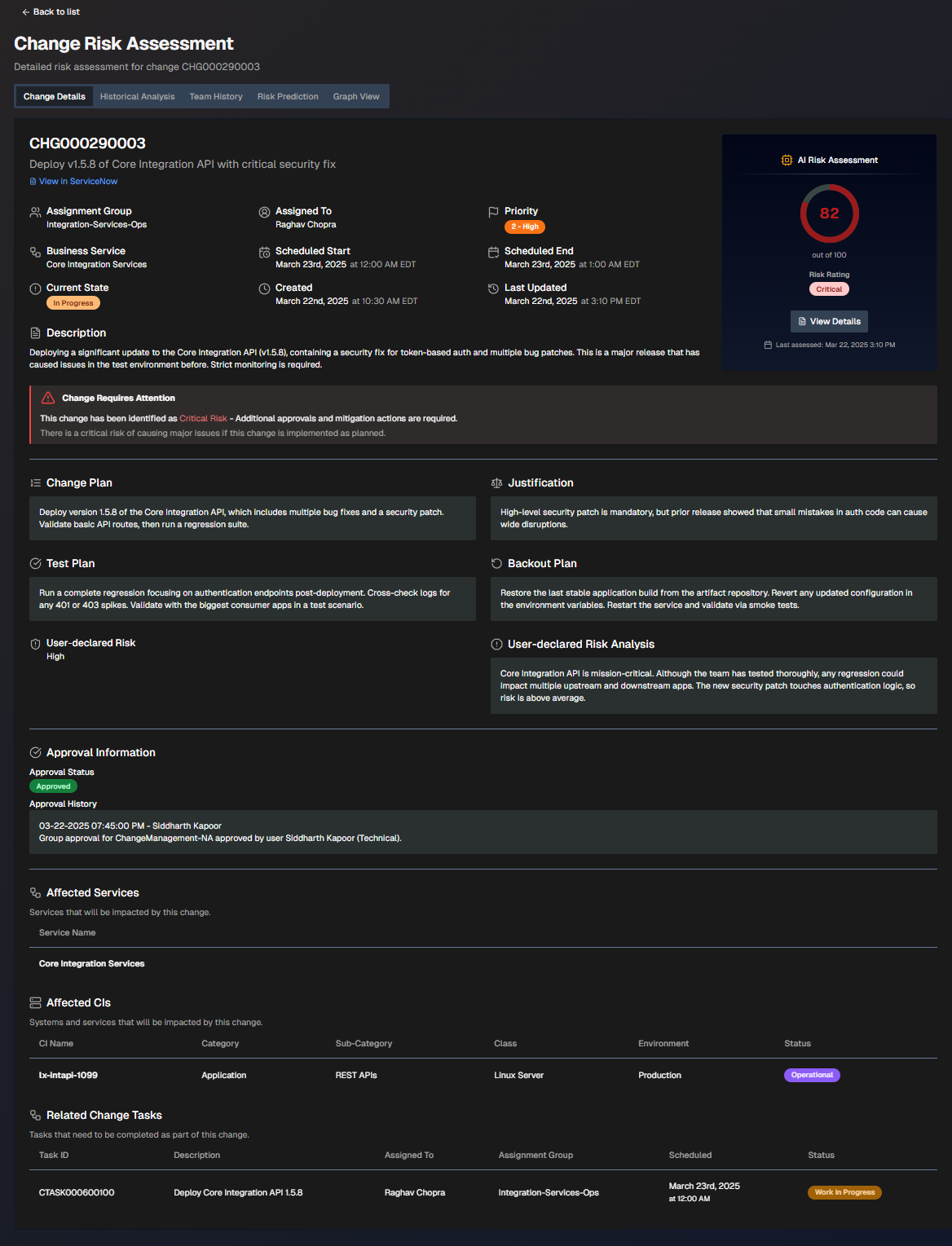Click the Operational status badge
952x1246 pixels.
[x=812, y=1075]
